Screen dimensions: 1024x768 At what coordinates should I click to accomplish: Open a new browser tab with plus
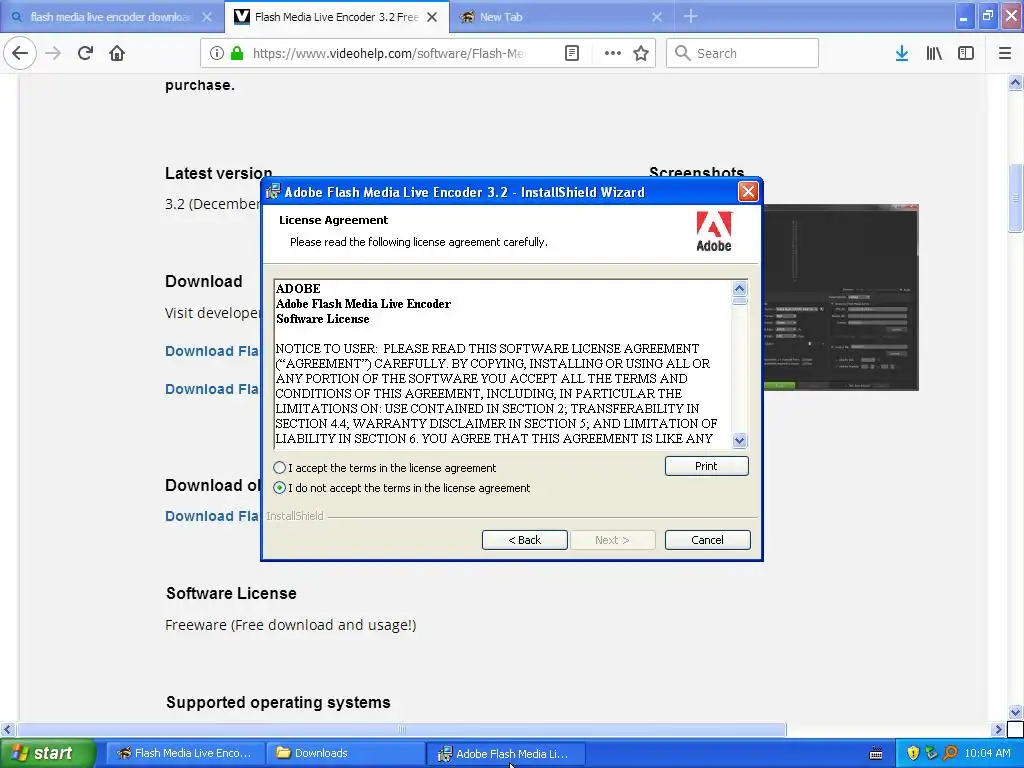[x=690, y=16]
